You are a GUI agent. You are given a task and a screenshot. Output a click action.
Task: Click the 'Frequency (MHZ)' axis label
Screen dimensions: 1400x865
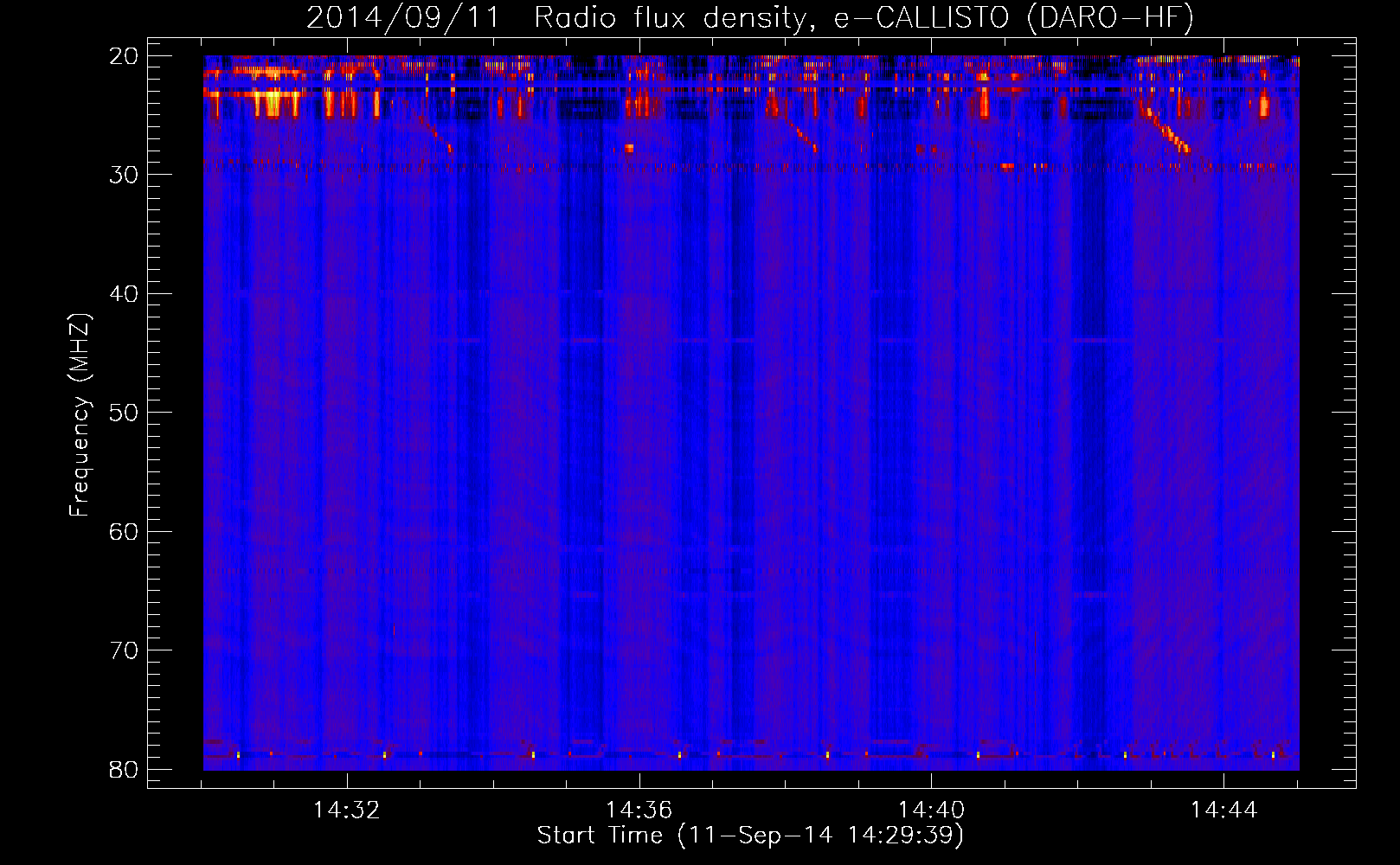coord(80,414)
